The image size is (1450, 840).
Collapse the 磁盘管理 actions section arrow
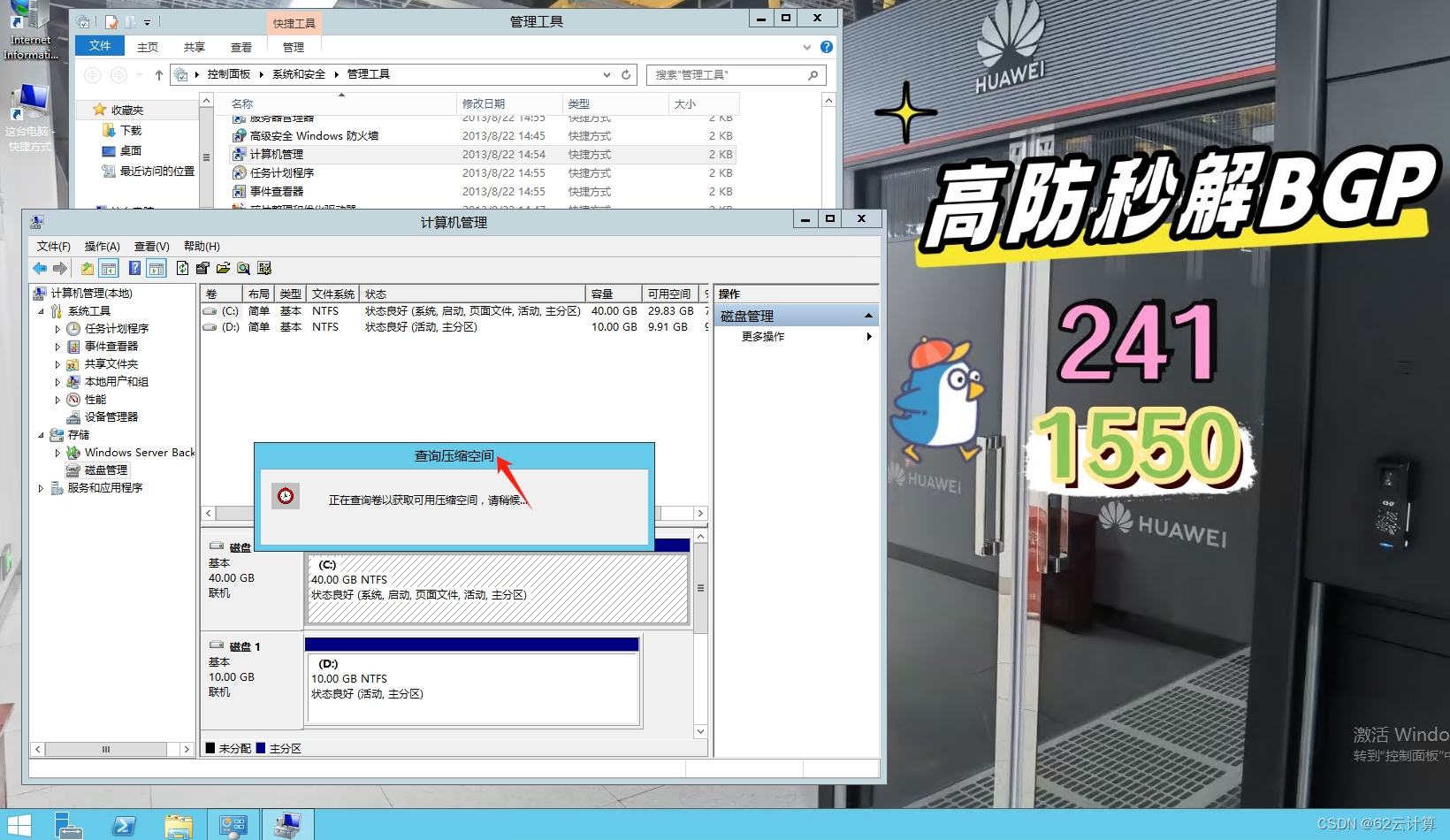coord(868,316)
